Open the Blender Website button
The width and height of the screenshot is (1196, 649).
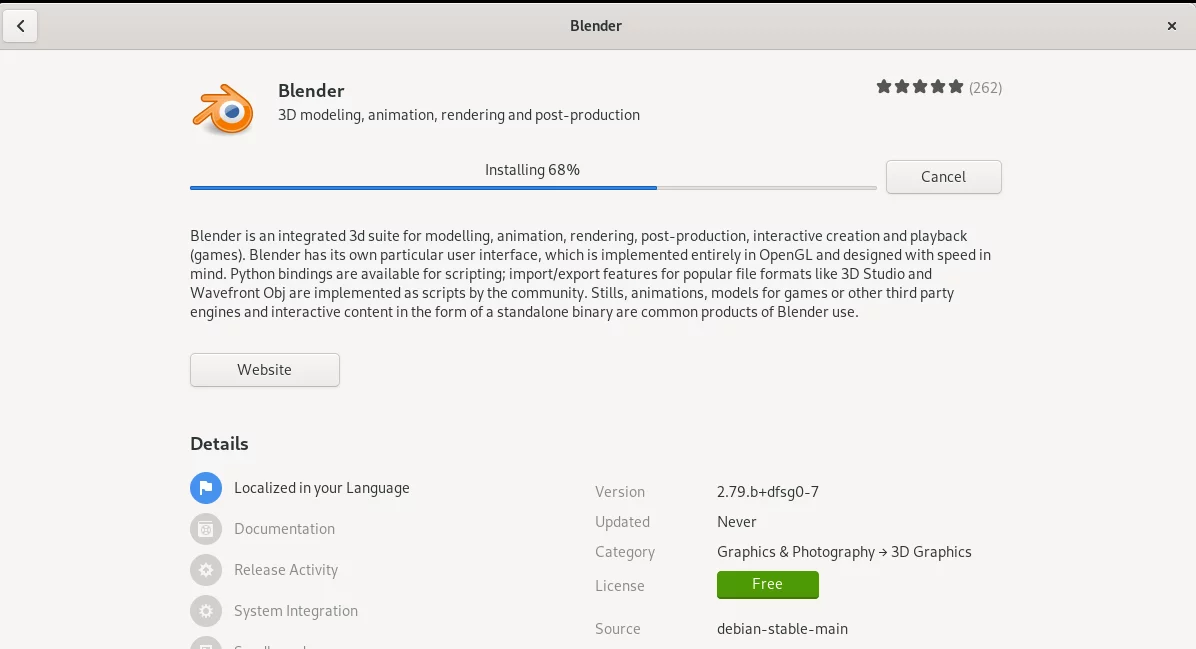tap(265, 370)
